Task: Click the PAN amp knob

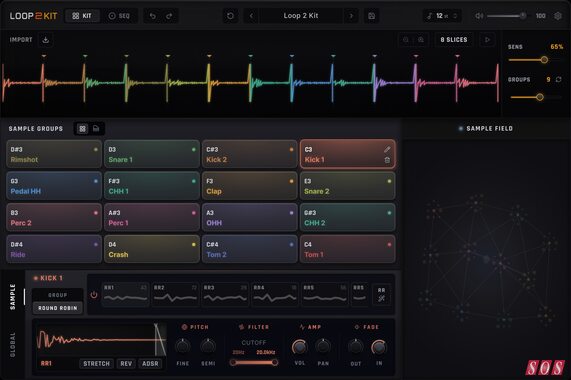Action: pos(323,347)
